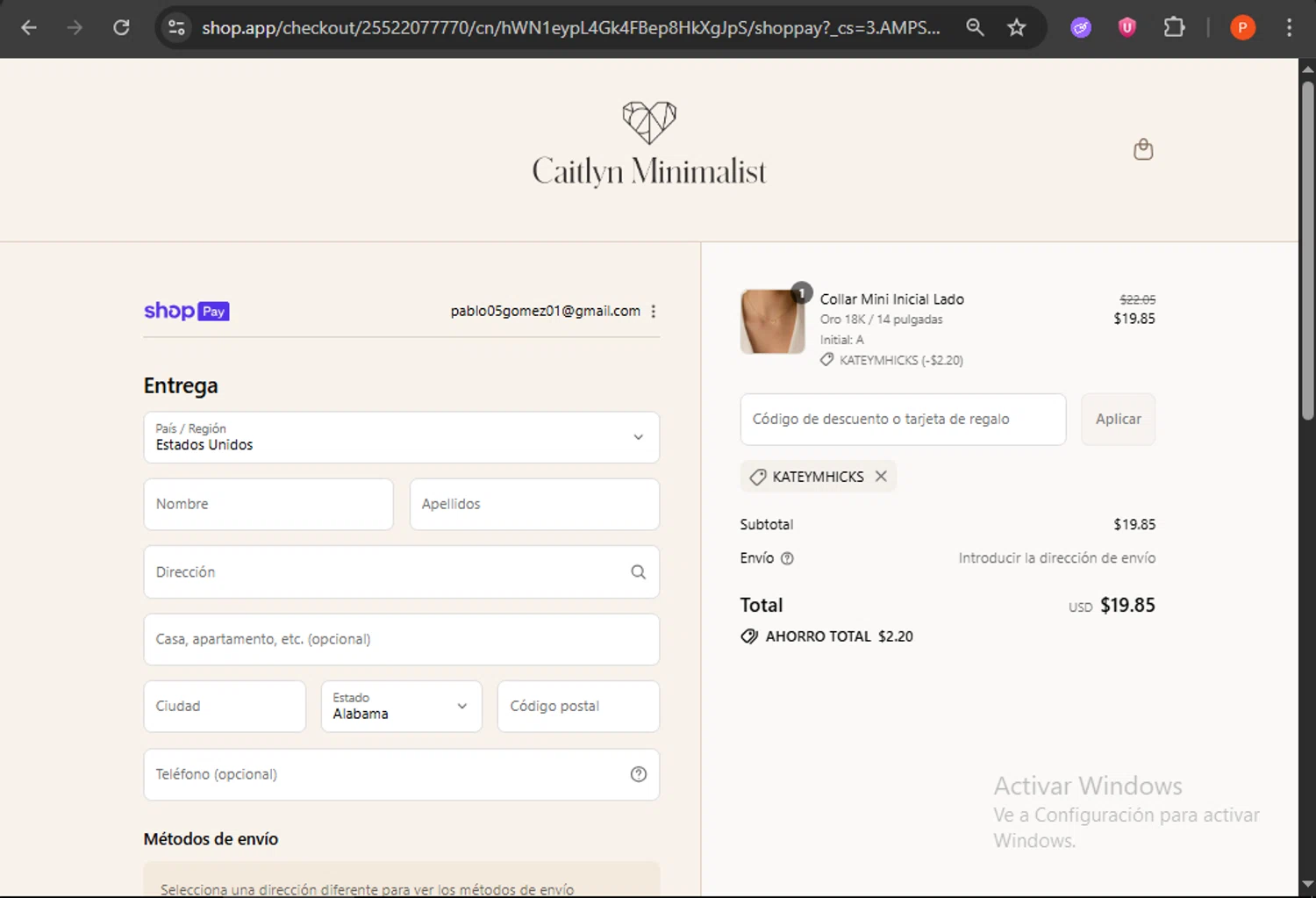Screen dimensions: 1316x898
Task: Go back using the browser back arrow
Action: pos(29,27)
